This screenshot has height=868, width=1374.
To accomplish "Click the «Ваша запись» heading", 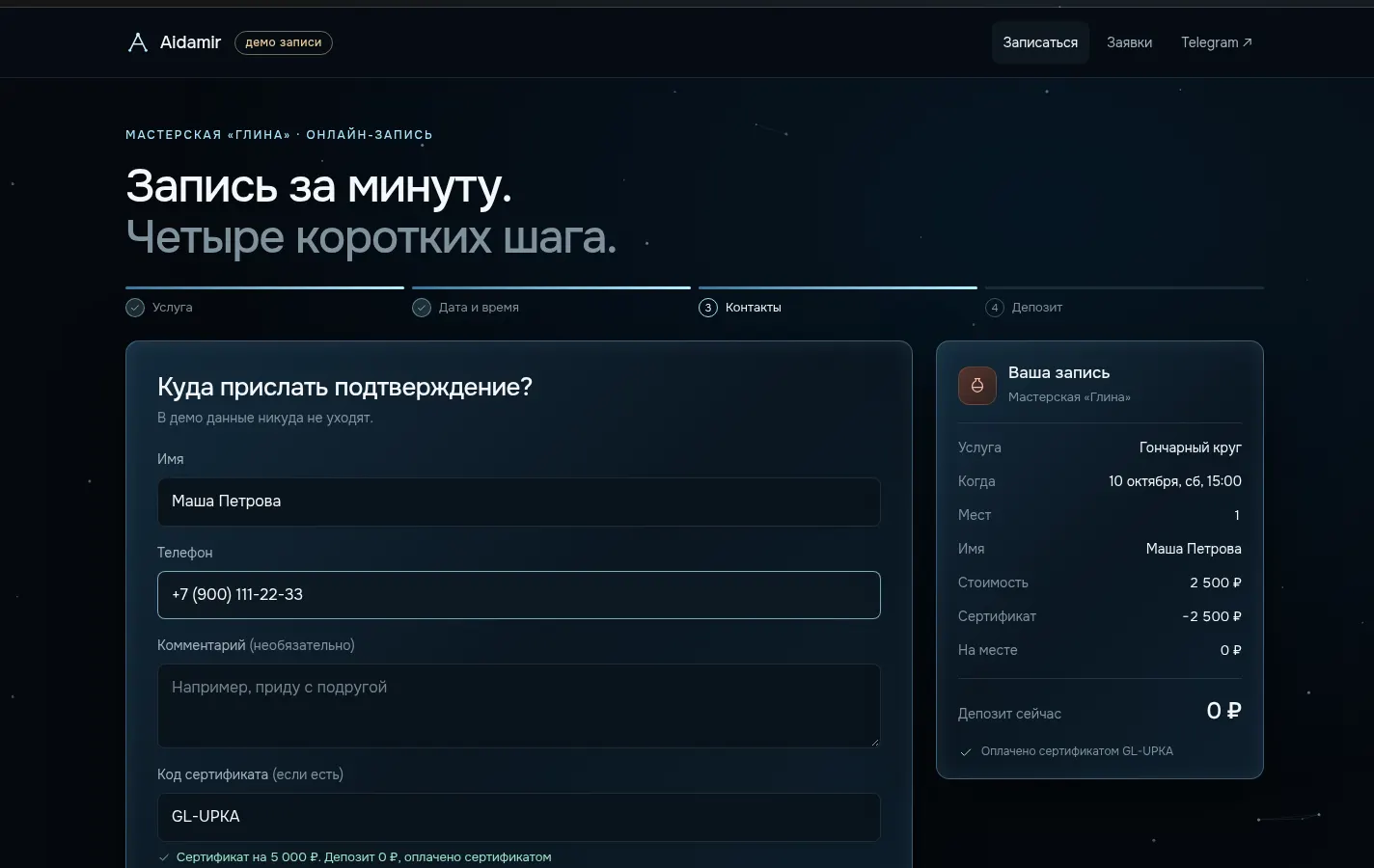I will 1058,373.
